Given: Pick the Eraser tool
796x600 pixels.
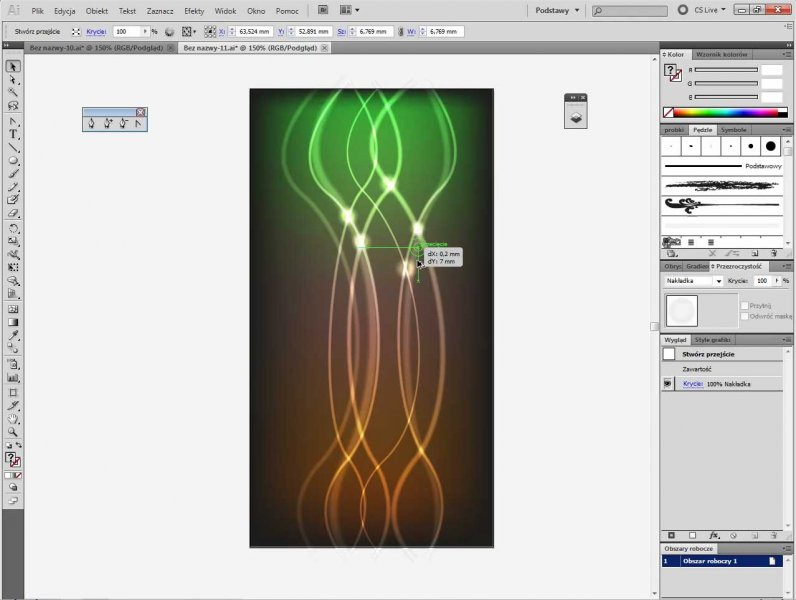Looking at the screenshot, I should point(14,213).
